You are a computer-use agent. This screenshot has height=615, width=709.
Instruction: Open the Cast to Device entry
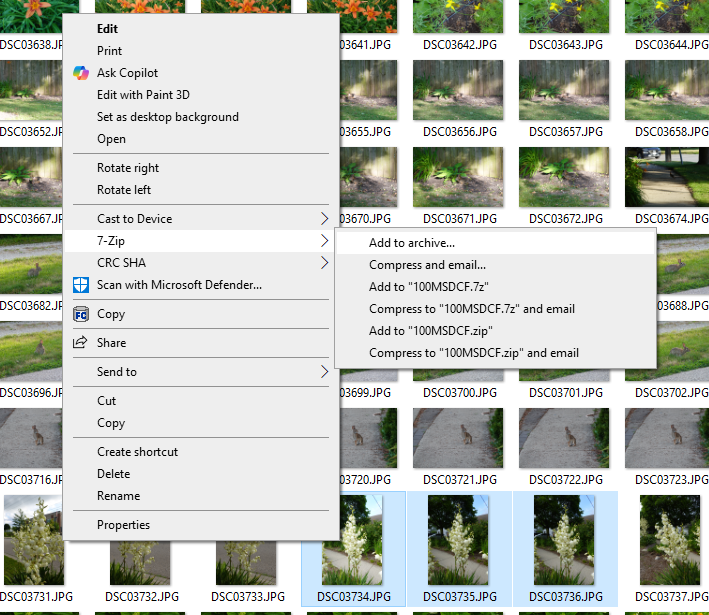click(x=201, y=219)
